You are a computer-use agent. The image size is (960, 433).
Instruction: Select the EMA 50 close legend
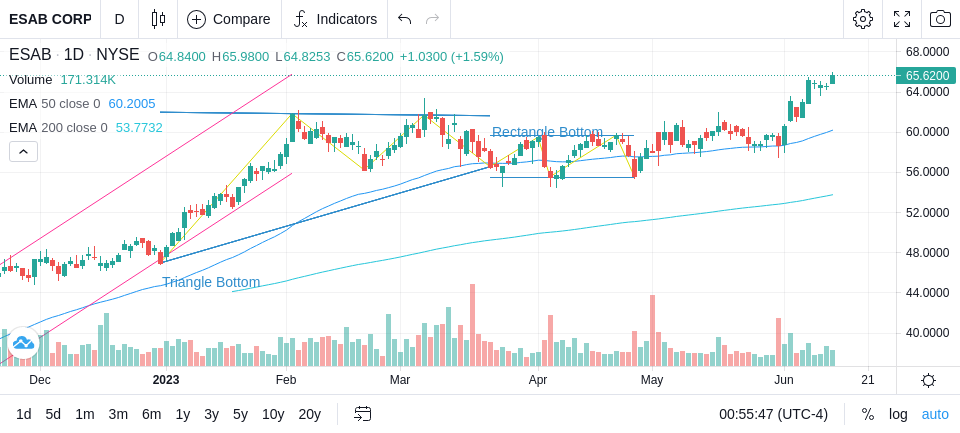pyautogui.click(x=54, y=104)
